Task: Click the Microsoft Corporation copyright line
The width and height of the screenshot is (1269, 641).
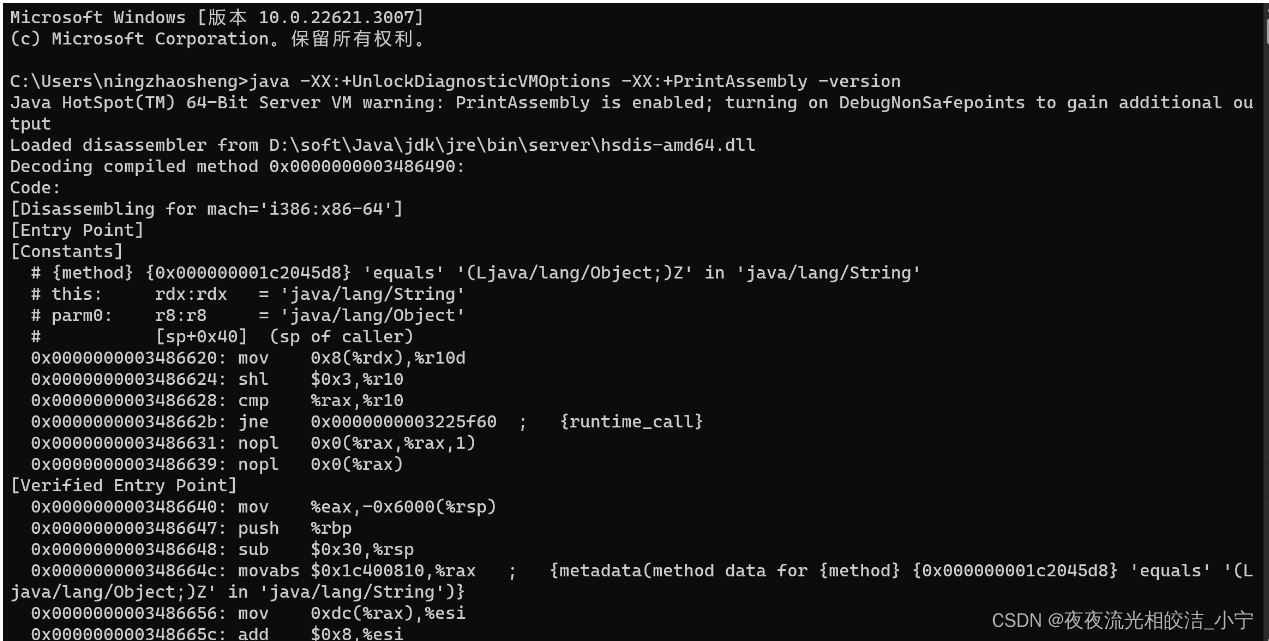Action: [218, 39]
